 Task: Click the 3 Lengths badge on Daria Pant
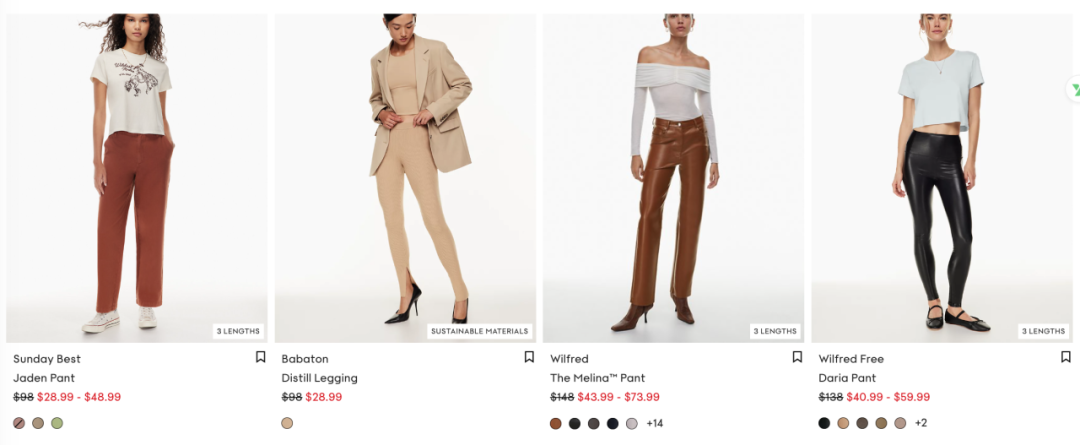1043,331
